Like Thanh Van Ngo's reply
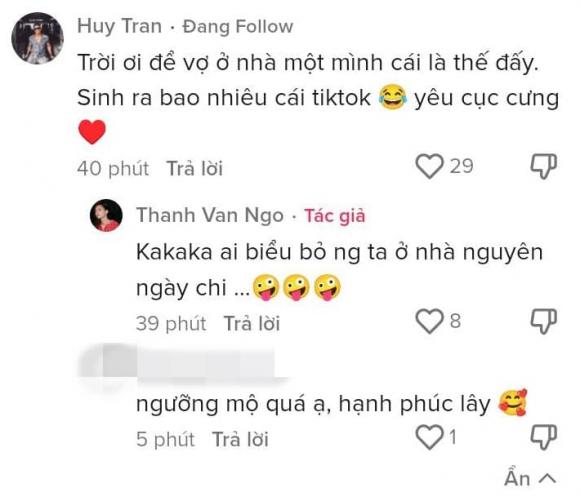The width and height of the screenshot is (580, 501). pyautogui.click(x=429, y=321)
